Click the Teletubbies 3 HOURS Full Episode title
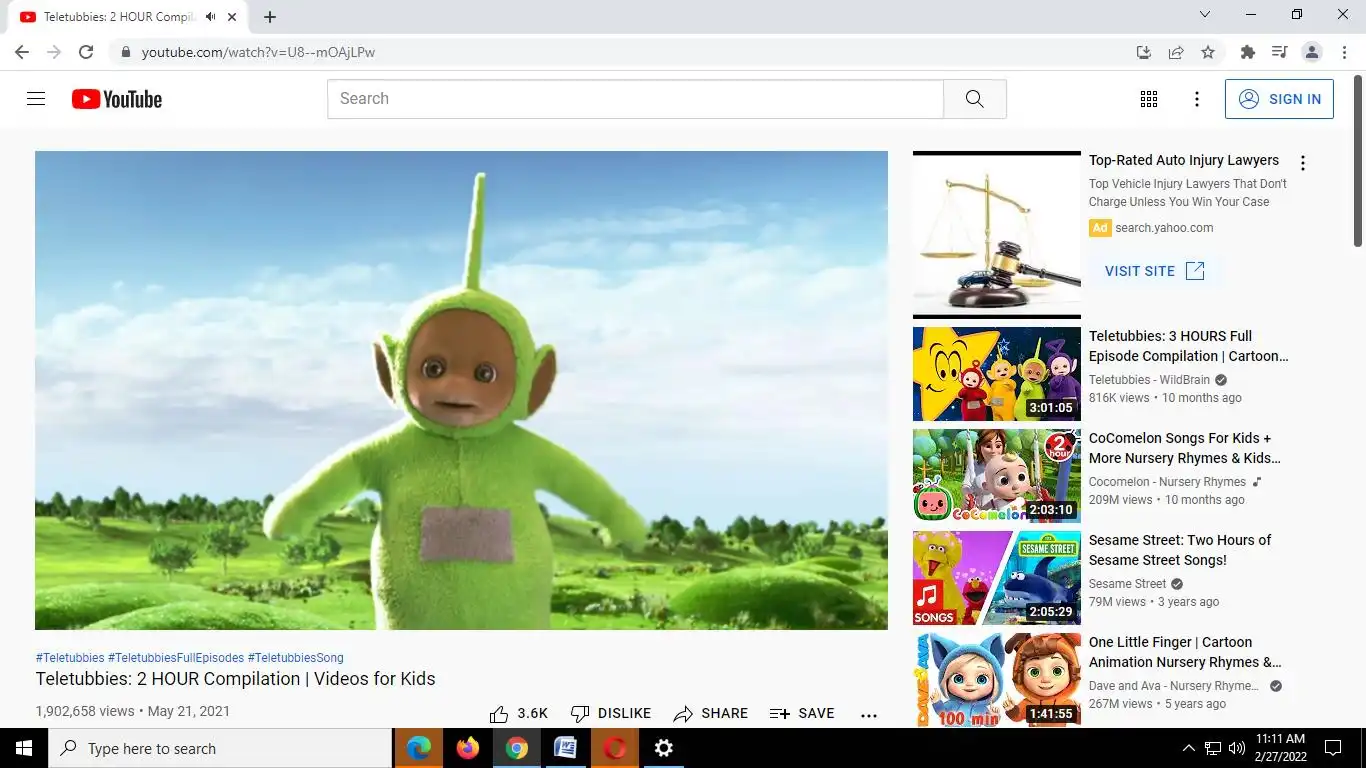 tap(1188, 346)
